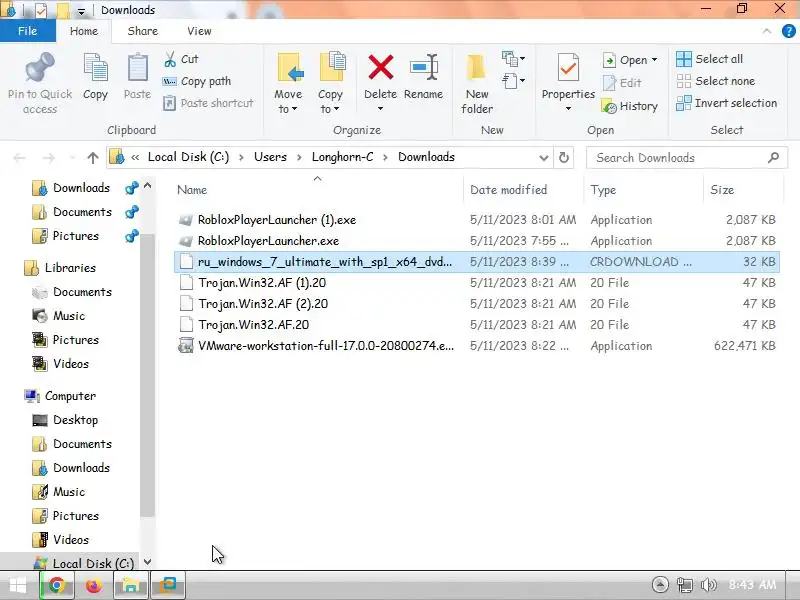Switch to the Home ribbon tab

tap(84, 31)
